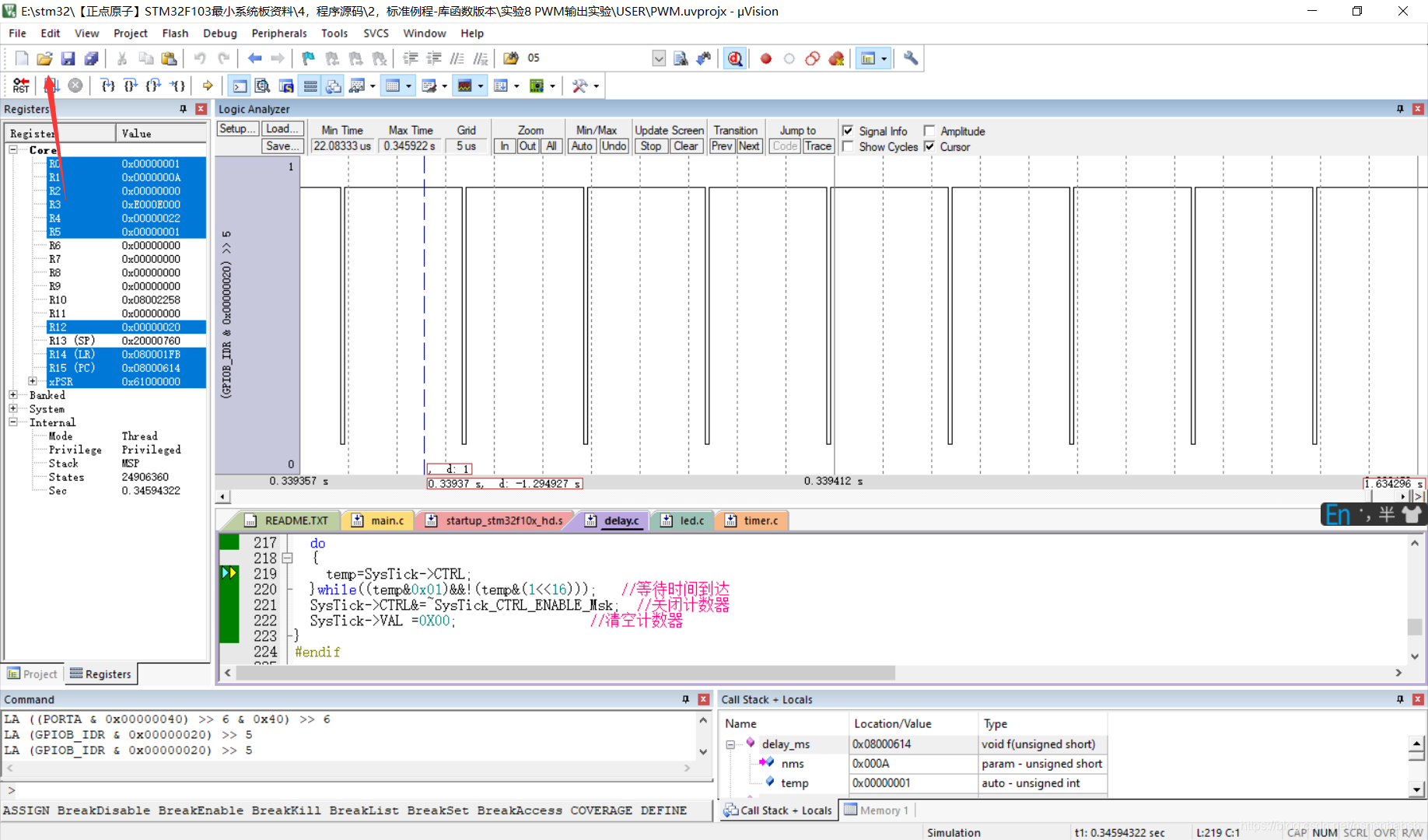Image resolution: width=1428 pixels, height=840 pixels.
Task: Switch to the Project panel tab
Action: (32, 674)
